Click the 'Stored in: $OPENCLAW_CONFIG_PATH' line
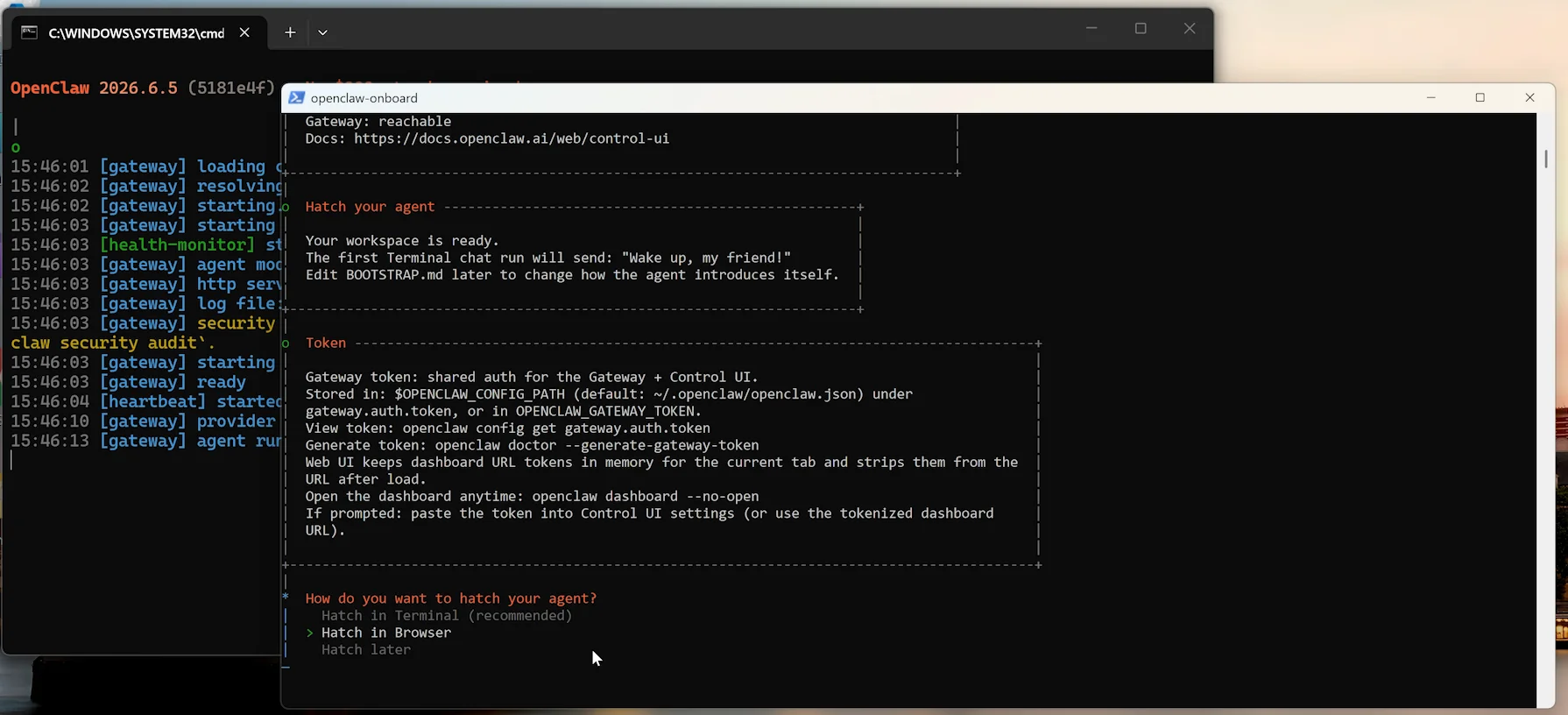 tap(609, 394)
